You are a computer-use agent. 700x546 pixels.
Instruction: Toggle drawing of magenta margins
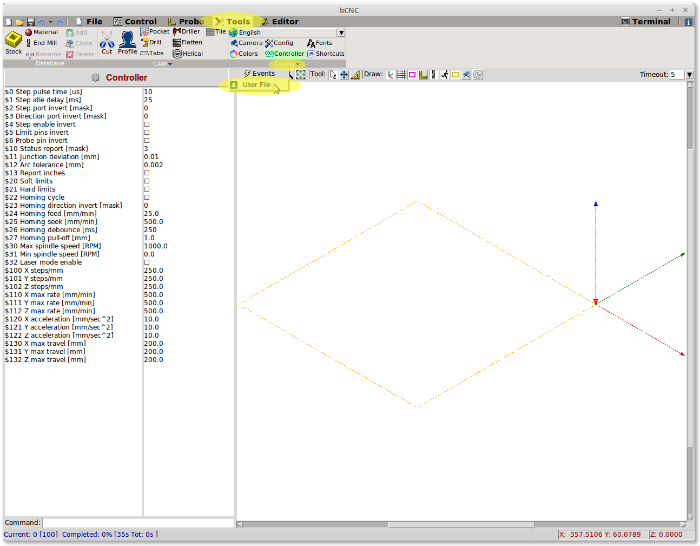412,75
